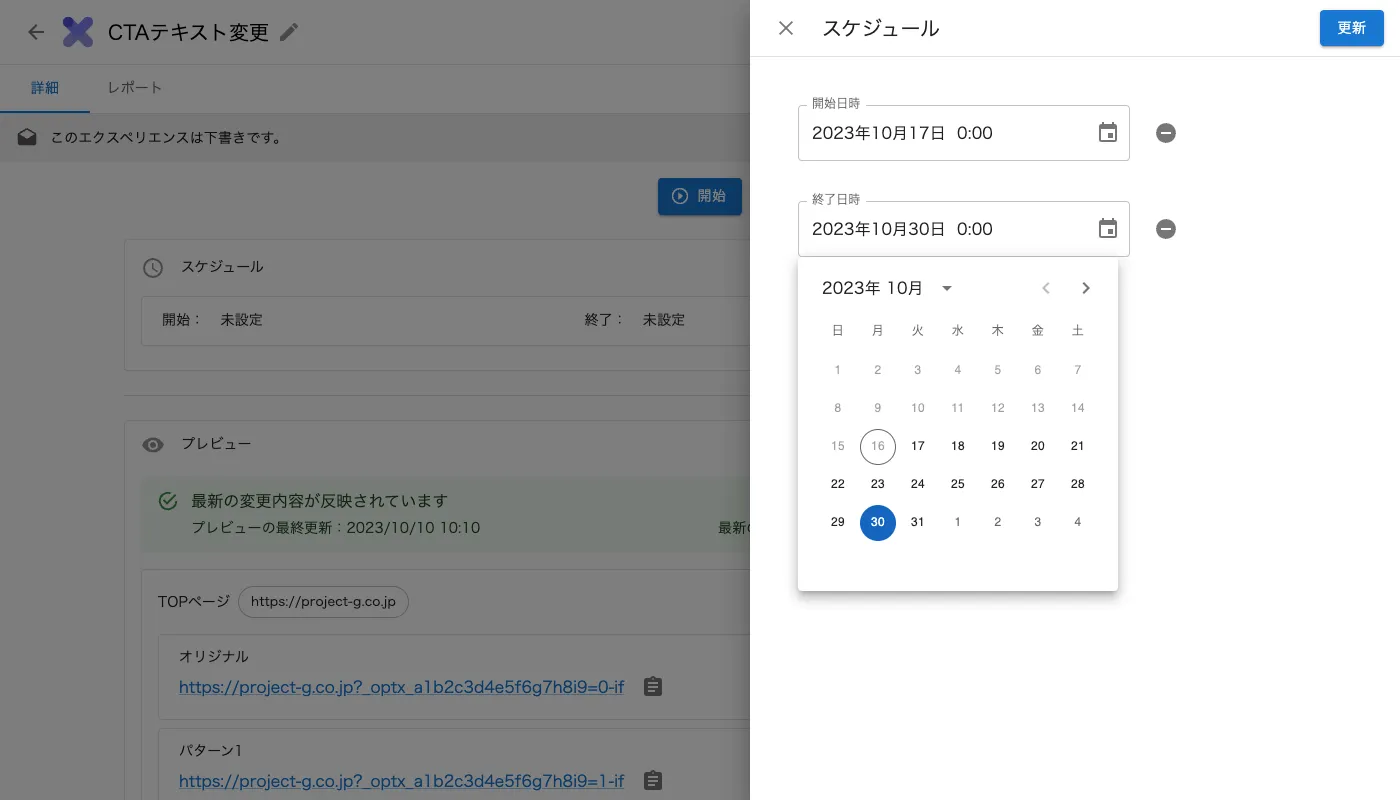Click the 開始日時 date input field
Image resolution: width=1400 pixels, height=800 pixels.
[964, 133]
